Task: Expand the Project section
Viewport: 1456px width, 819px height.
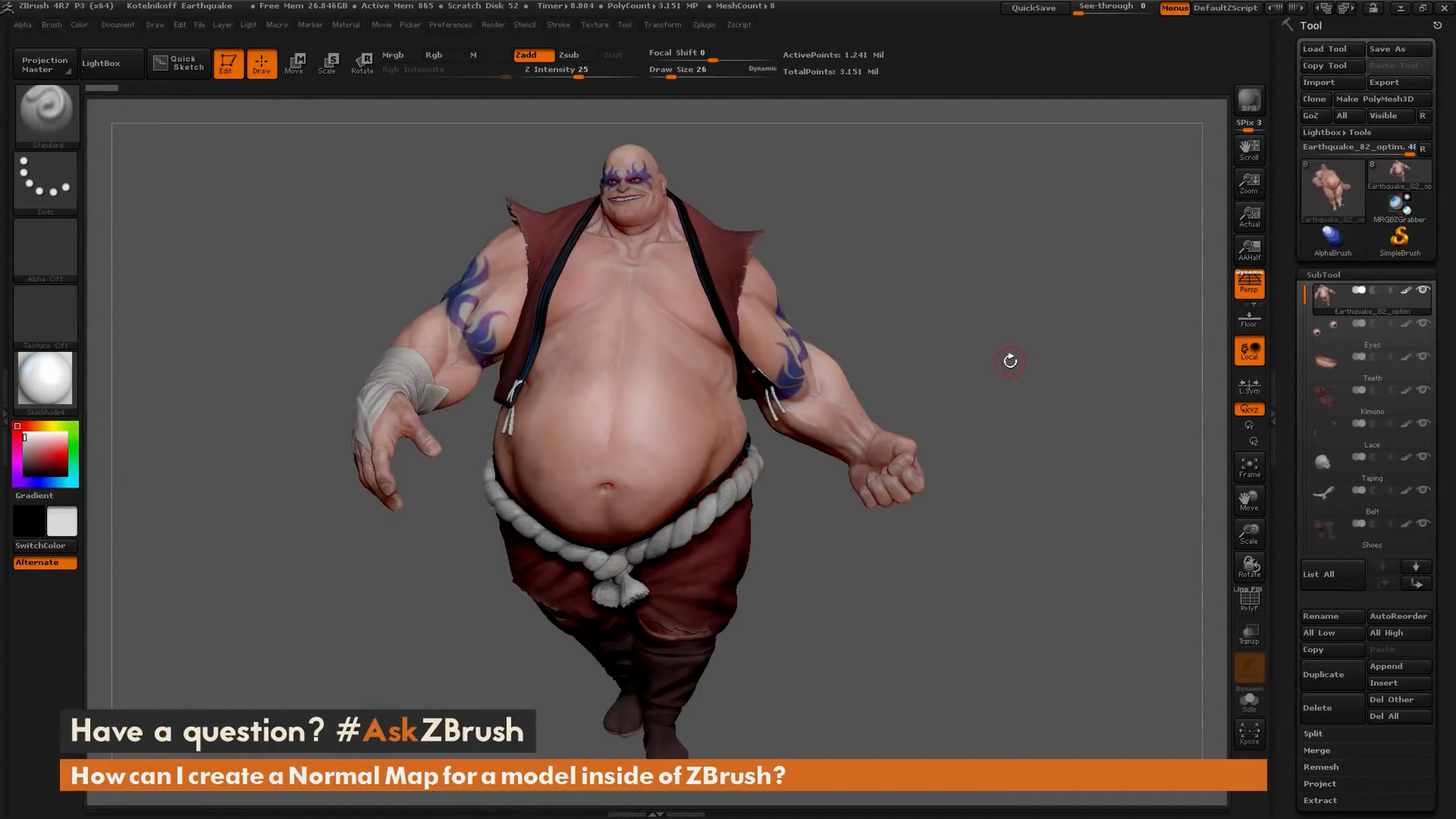Action: coord(1319,784)
